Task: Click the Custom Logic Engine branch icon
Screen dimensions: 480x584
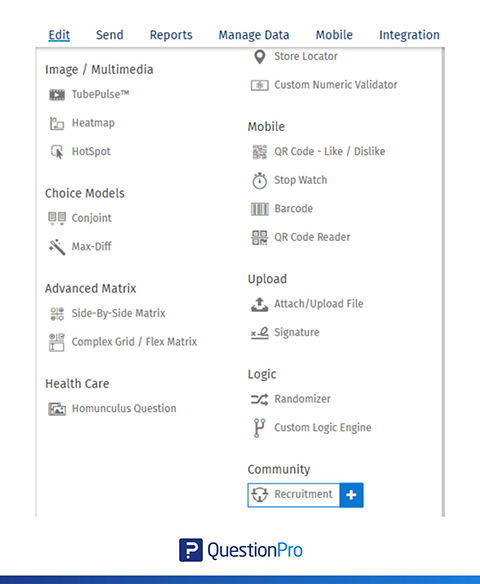Action: click(x=259, y=428)
